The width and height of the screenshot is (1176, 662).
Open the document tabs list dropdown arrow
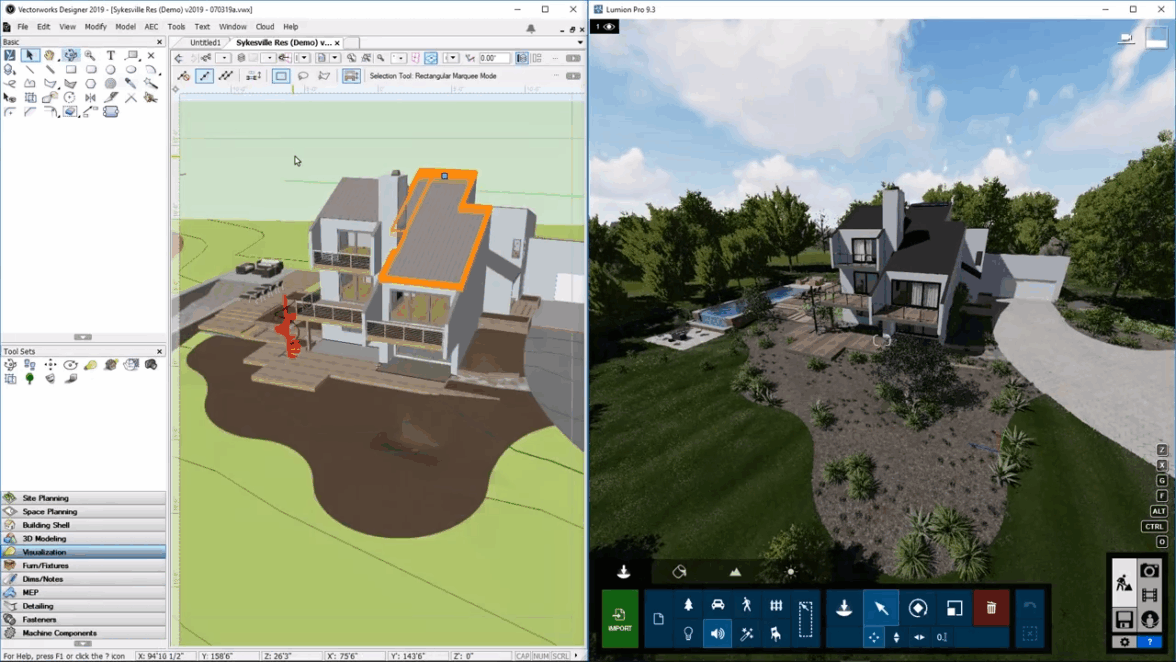(x=580, y=43)
